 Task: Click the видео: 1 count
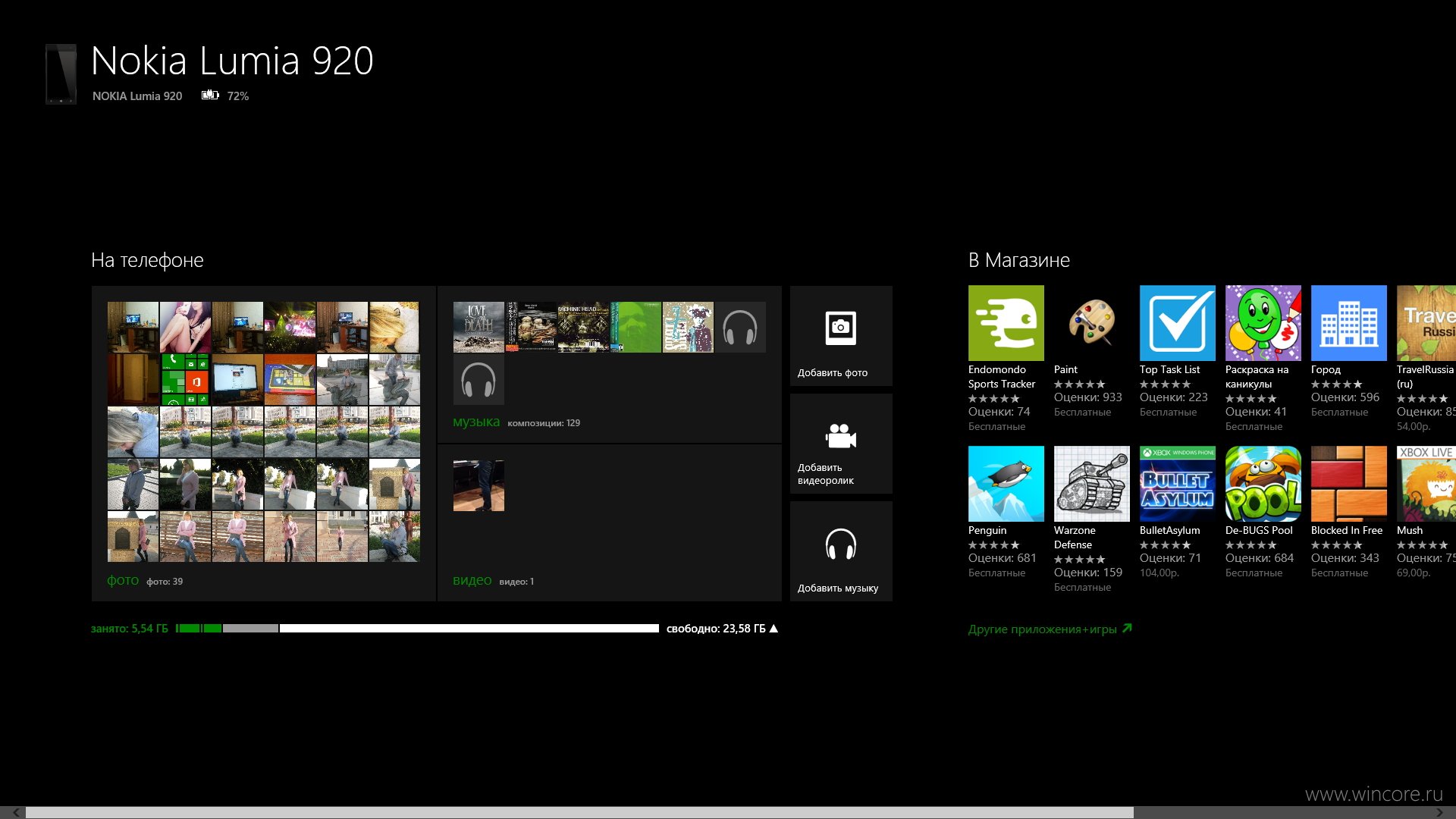click(x=516, y=582)
